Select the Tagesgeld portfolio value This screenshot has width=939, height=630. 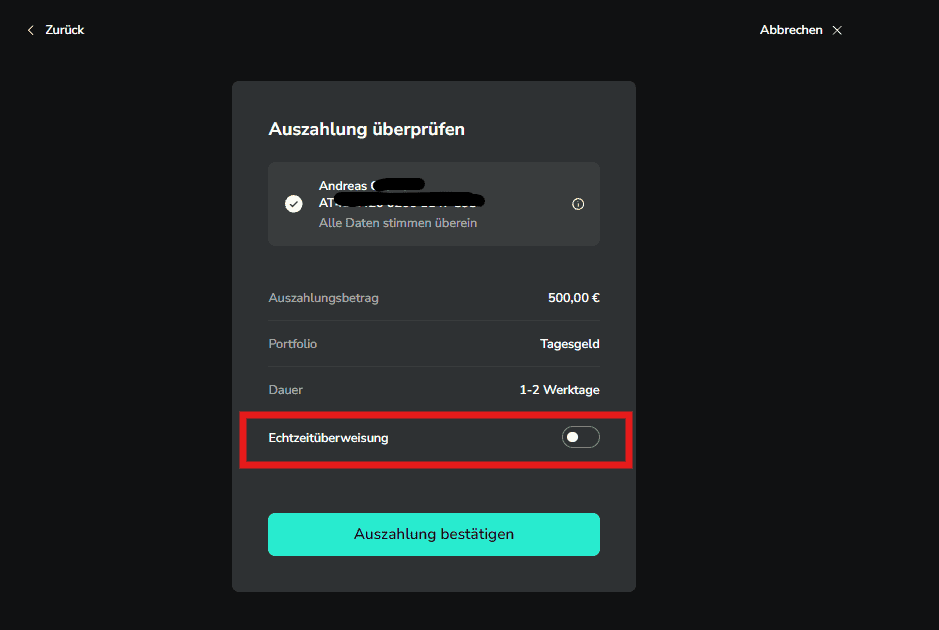pos(570,344)
